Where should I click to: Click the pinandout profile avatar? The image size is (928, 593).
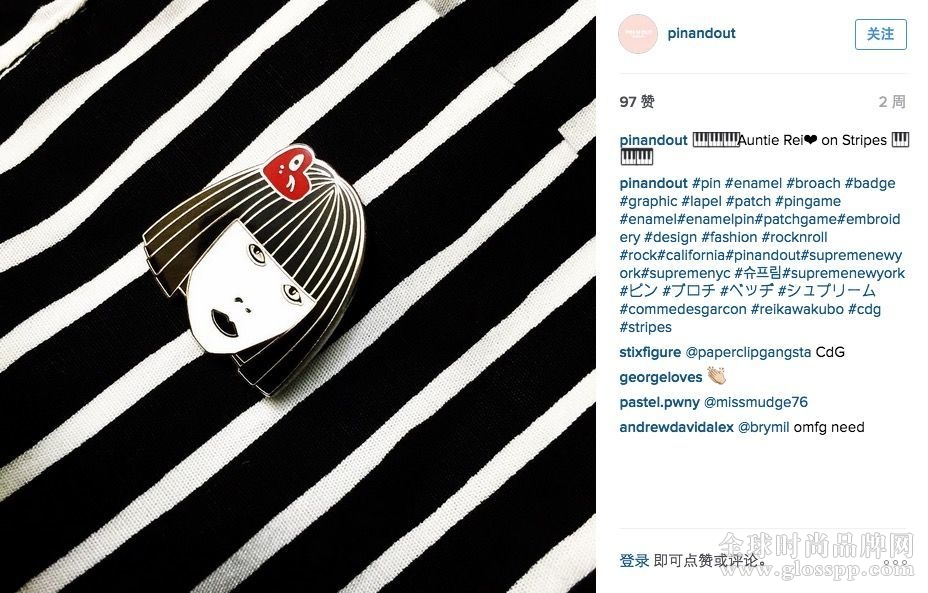(x=639, y=34)
